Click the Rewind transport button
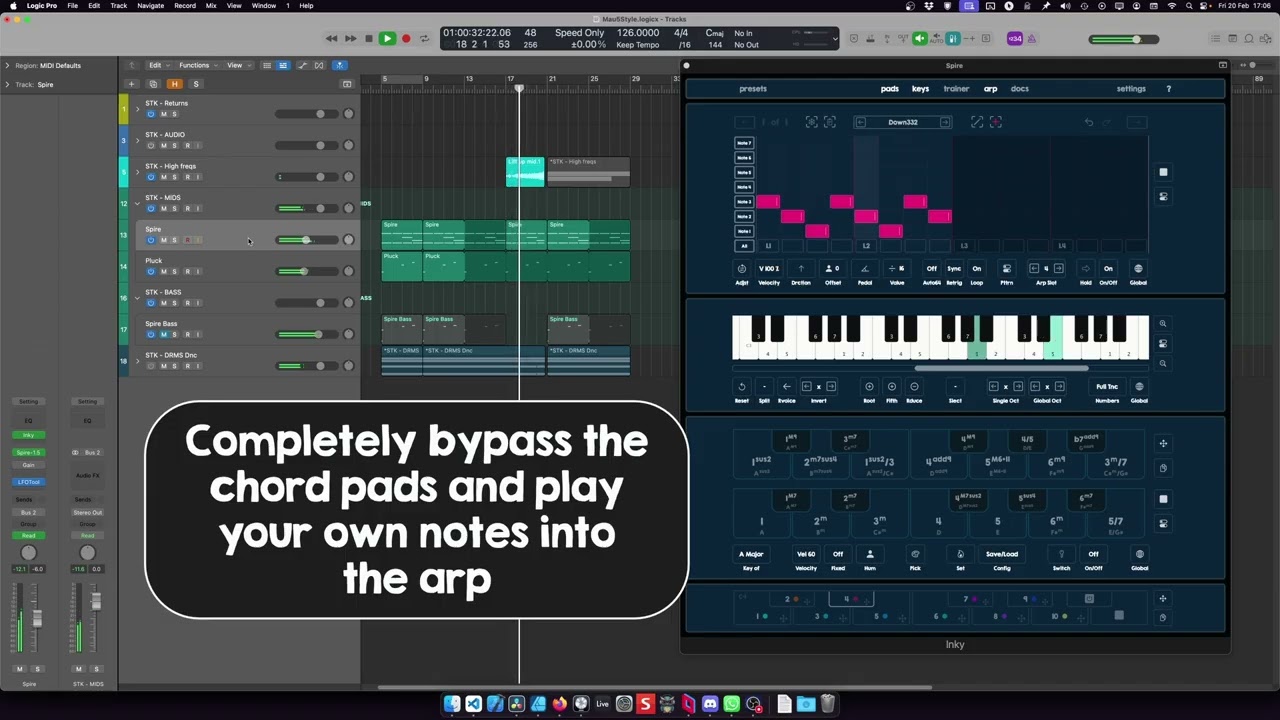1280x720 pixels. click(332, 39)
